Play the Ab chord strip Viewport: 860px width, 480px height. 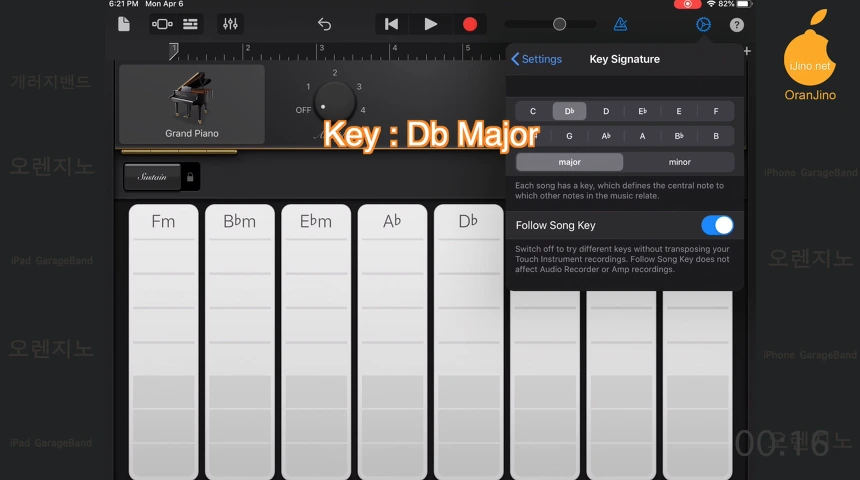(392, 342)
